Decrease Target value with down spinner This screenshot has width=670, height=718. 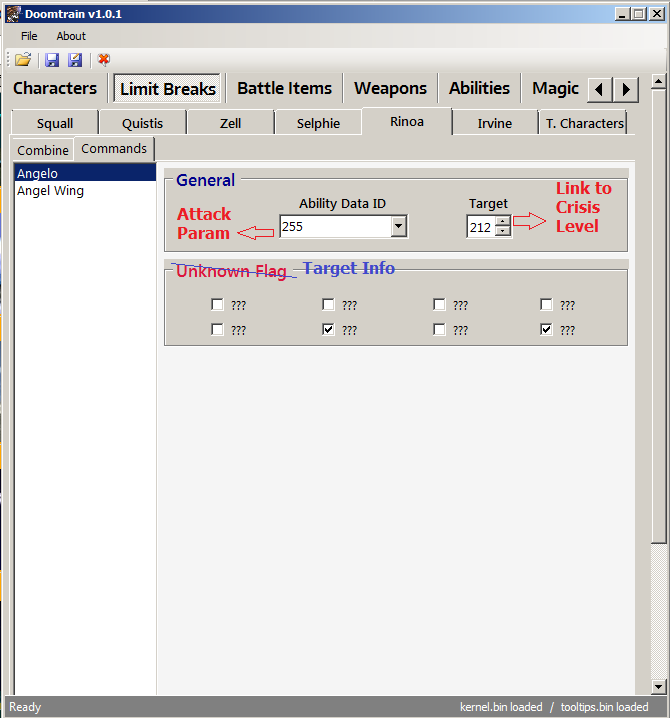click(x=503, y=232)
